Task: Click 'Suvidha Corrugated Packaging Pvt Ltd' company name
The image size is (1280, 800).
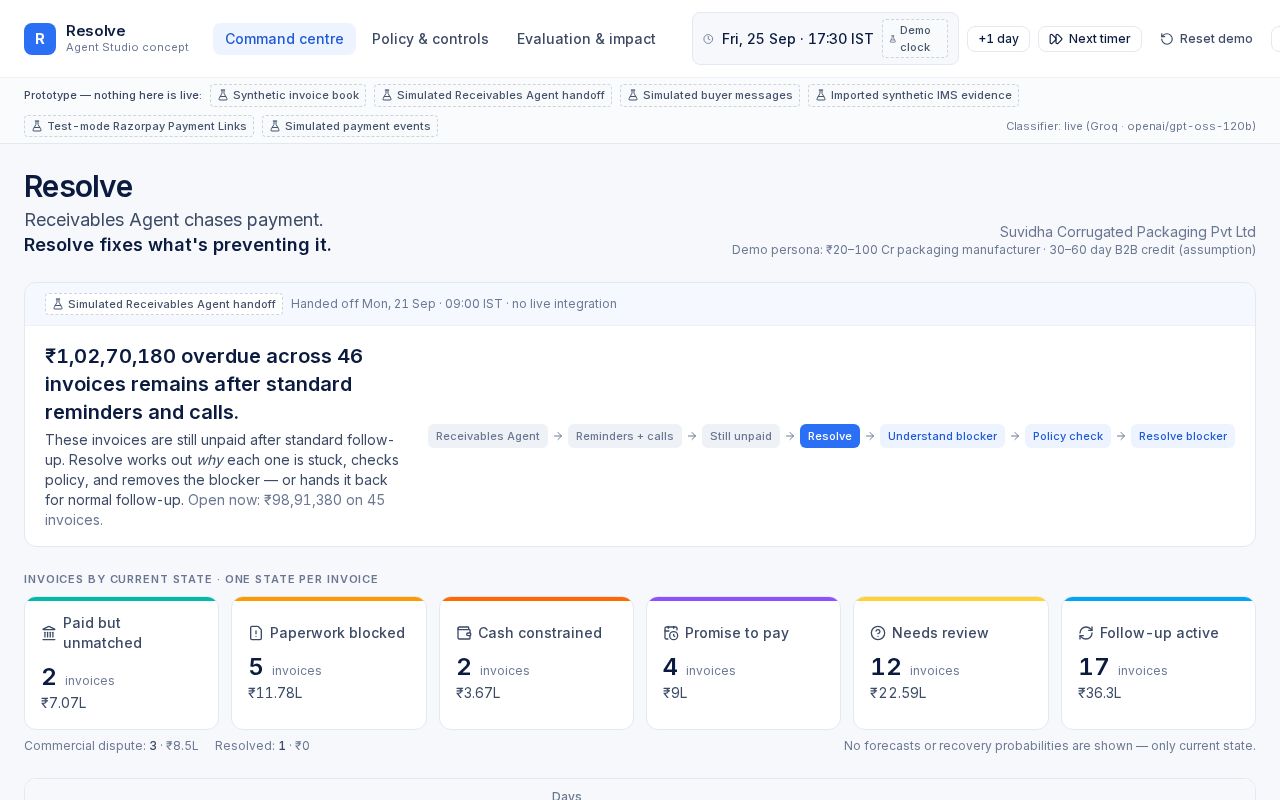Action: point(1128,232)
